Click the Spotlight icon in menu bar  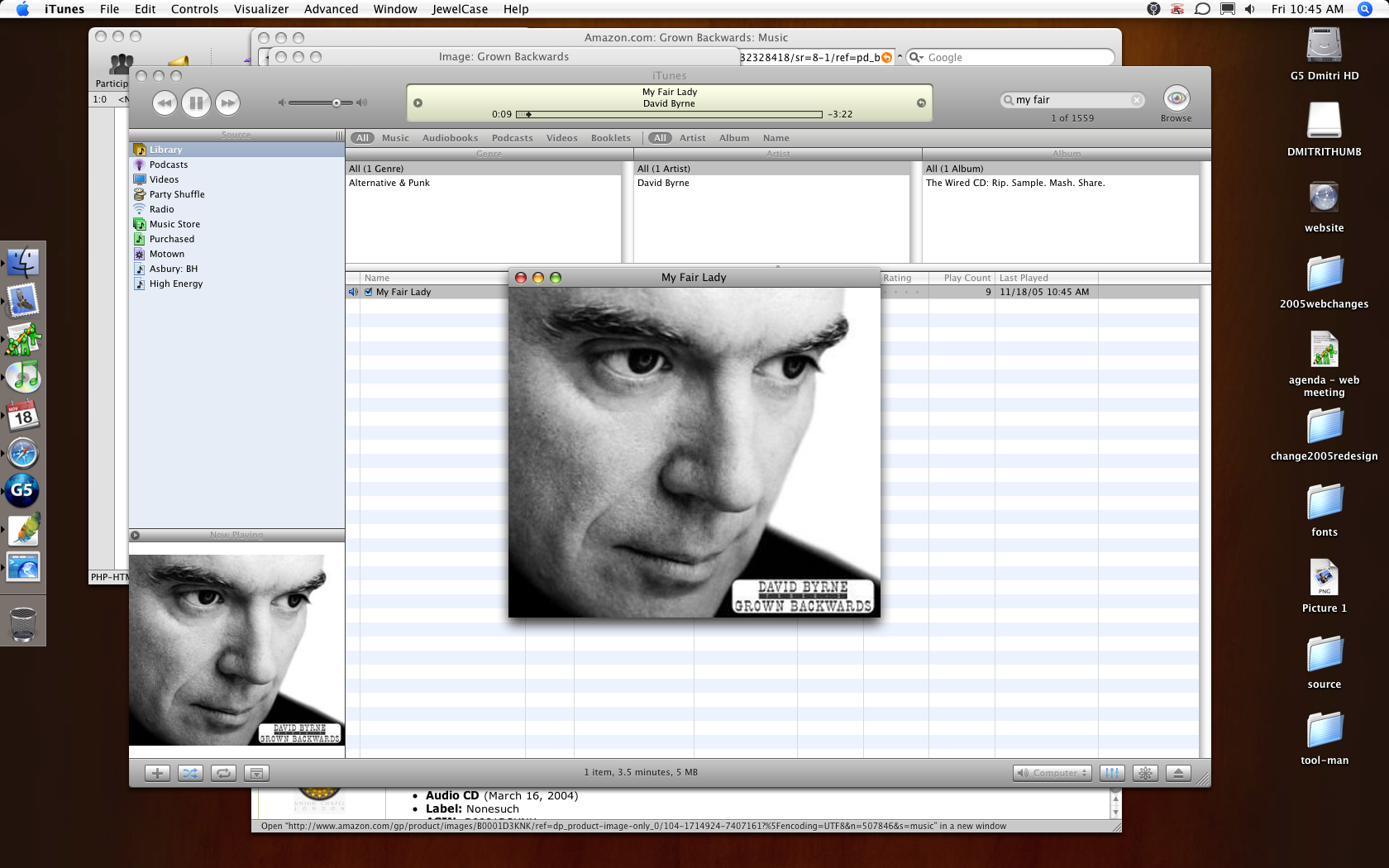pos(1365,9)
